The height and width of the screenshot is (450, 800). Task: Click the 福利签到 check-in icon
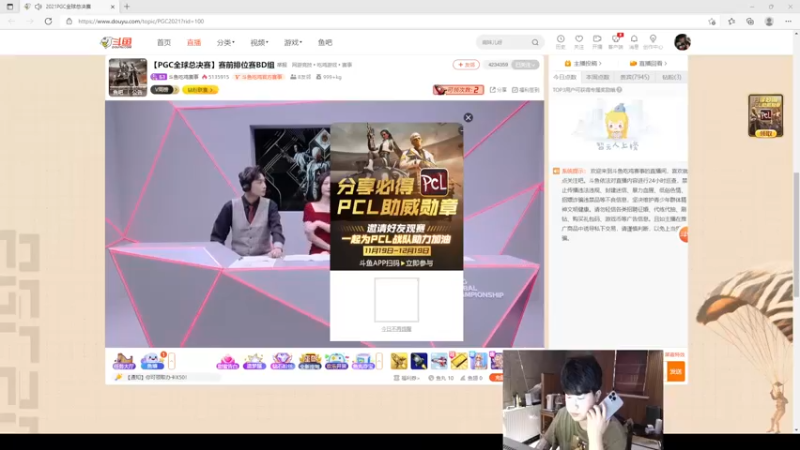[526, 90]
